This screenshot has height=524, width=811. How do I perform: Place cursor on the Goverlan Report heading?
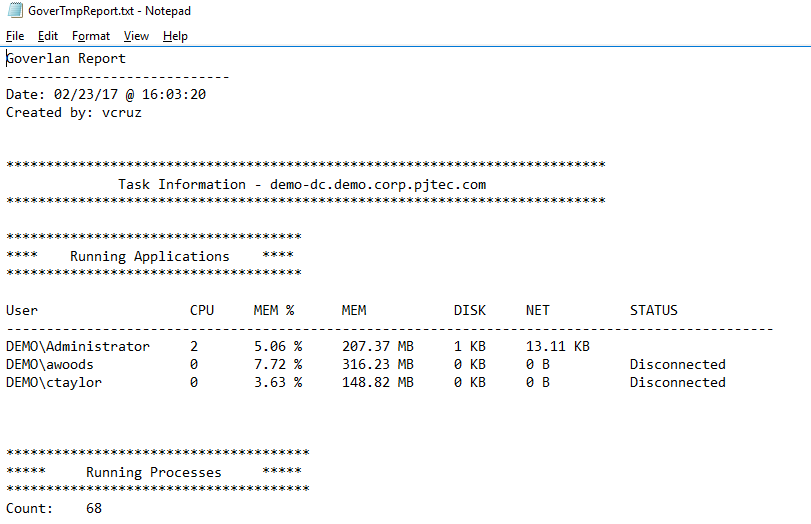pos(66,58)
